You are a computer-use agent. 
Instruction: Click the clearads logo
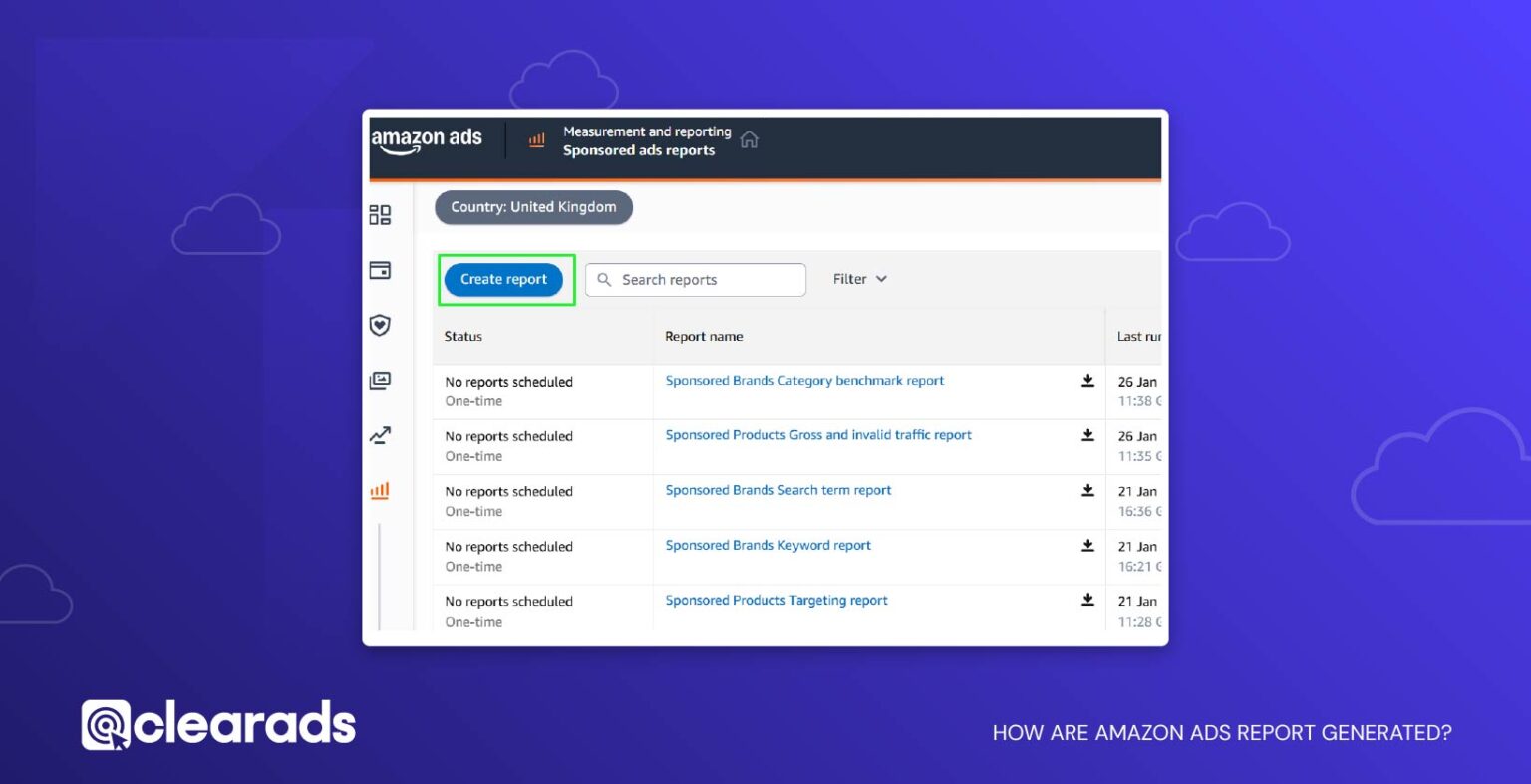(218, 724)
